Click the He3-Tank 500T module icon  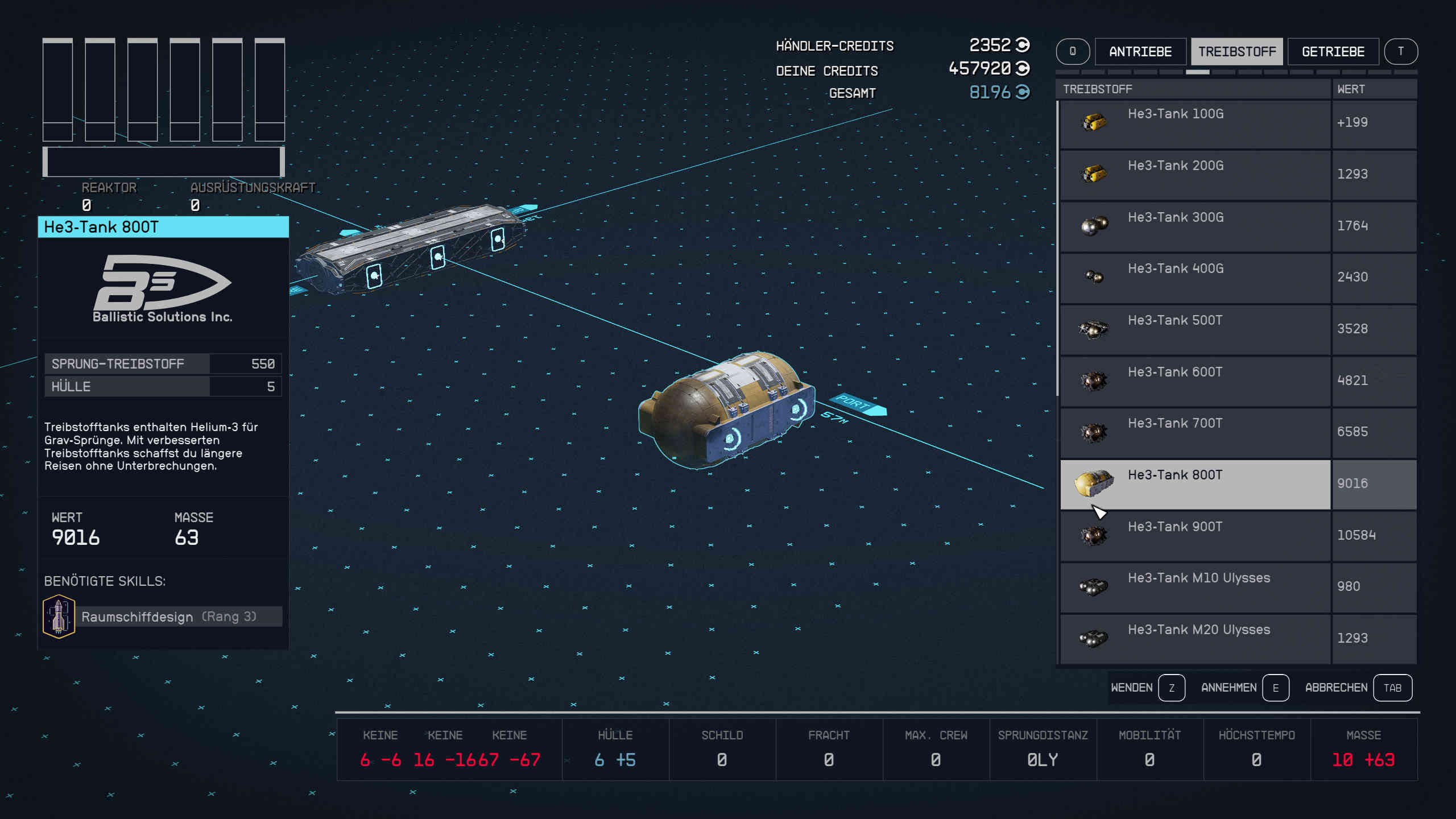[x=1093, y=329]
